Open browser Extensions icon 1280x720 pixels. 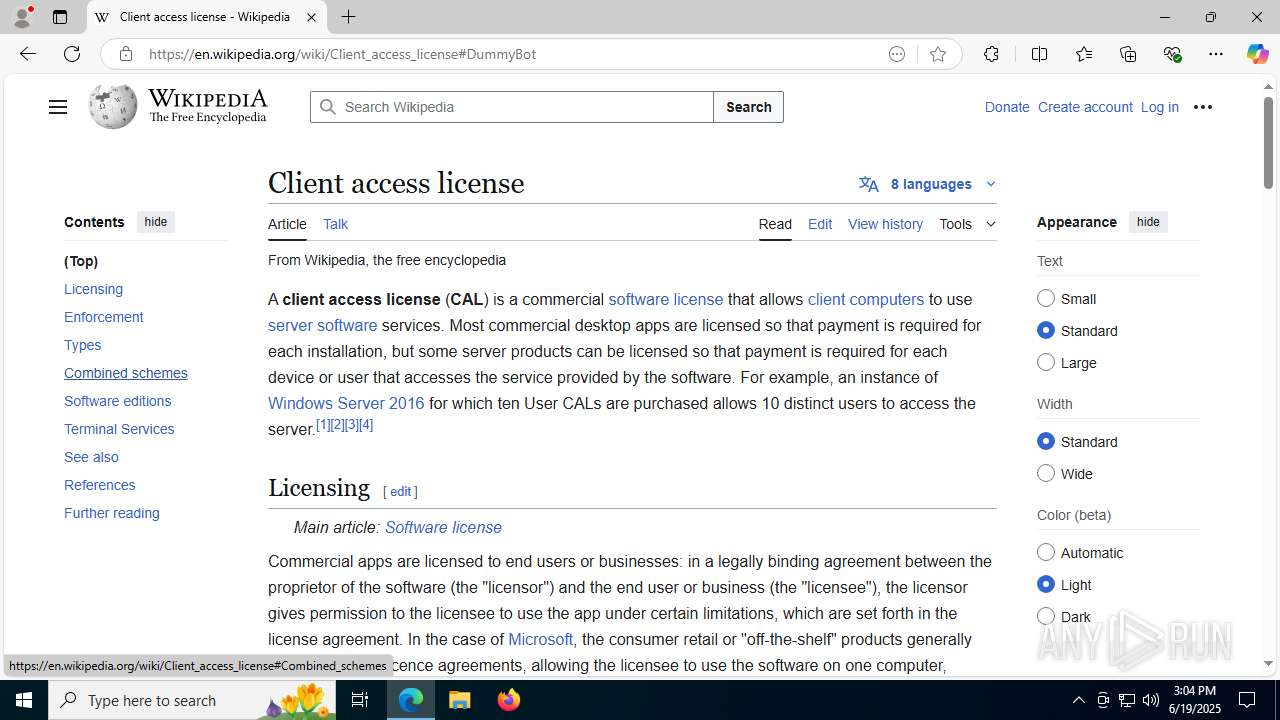coord(991,54)
